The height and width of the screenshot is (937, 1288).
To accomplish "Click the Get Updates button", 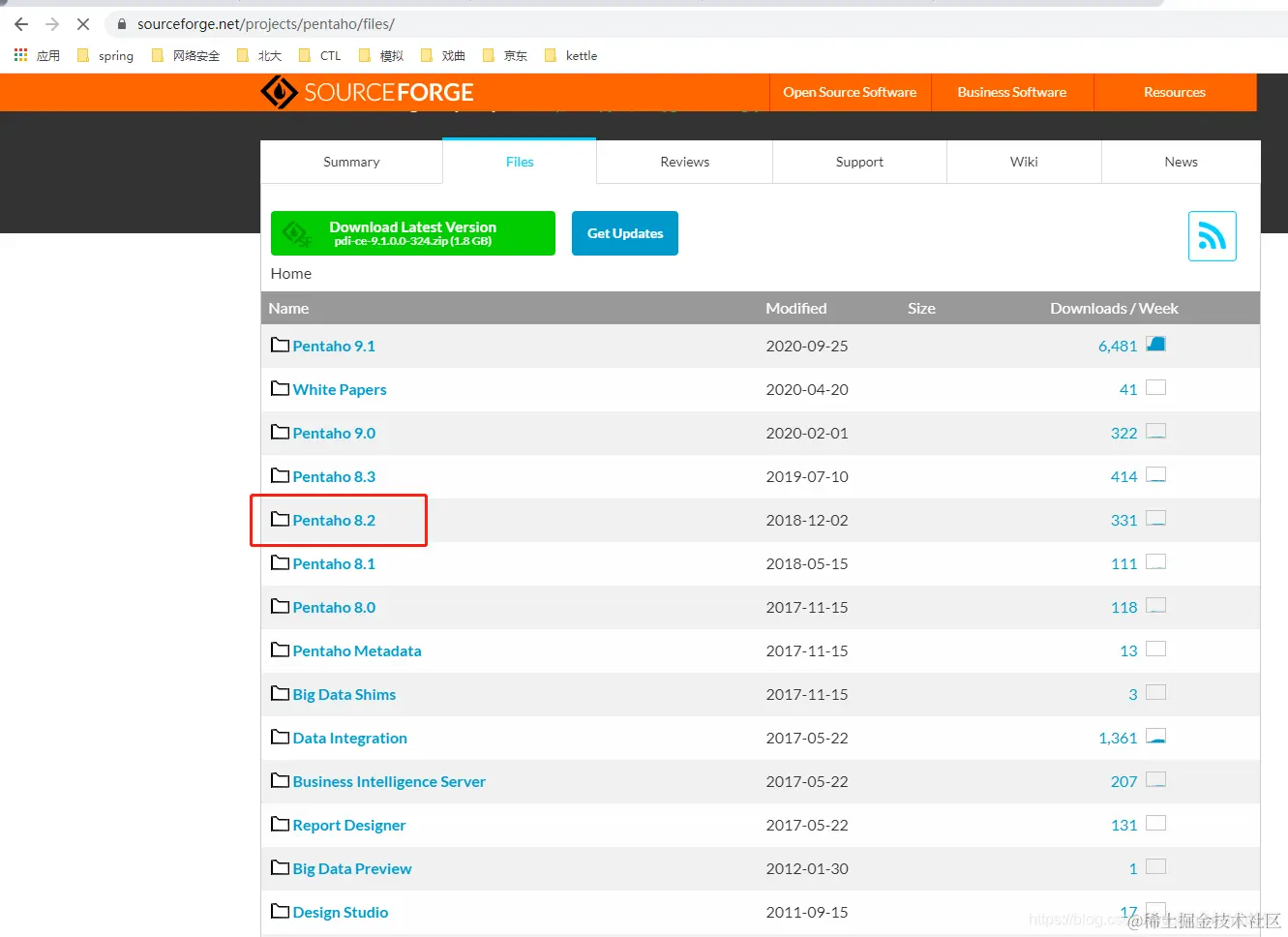I will [x=625, y=233].
